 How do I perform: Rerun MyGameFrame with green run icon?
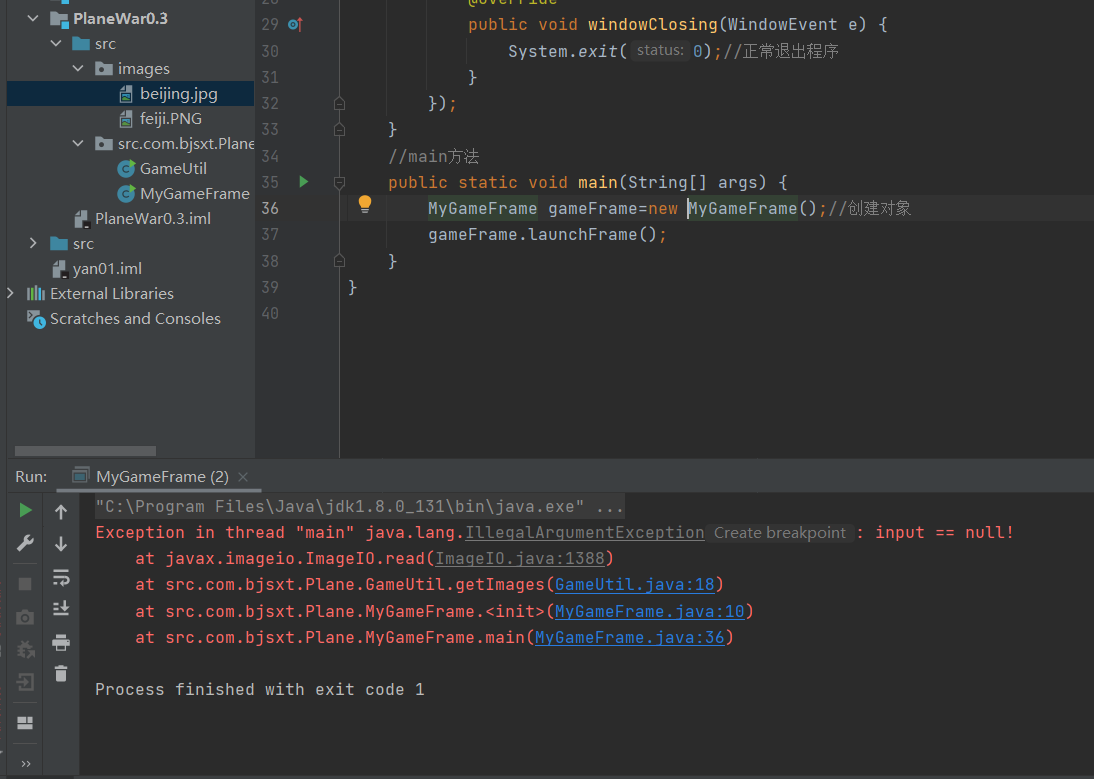[25, 510]
